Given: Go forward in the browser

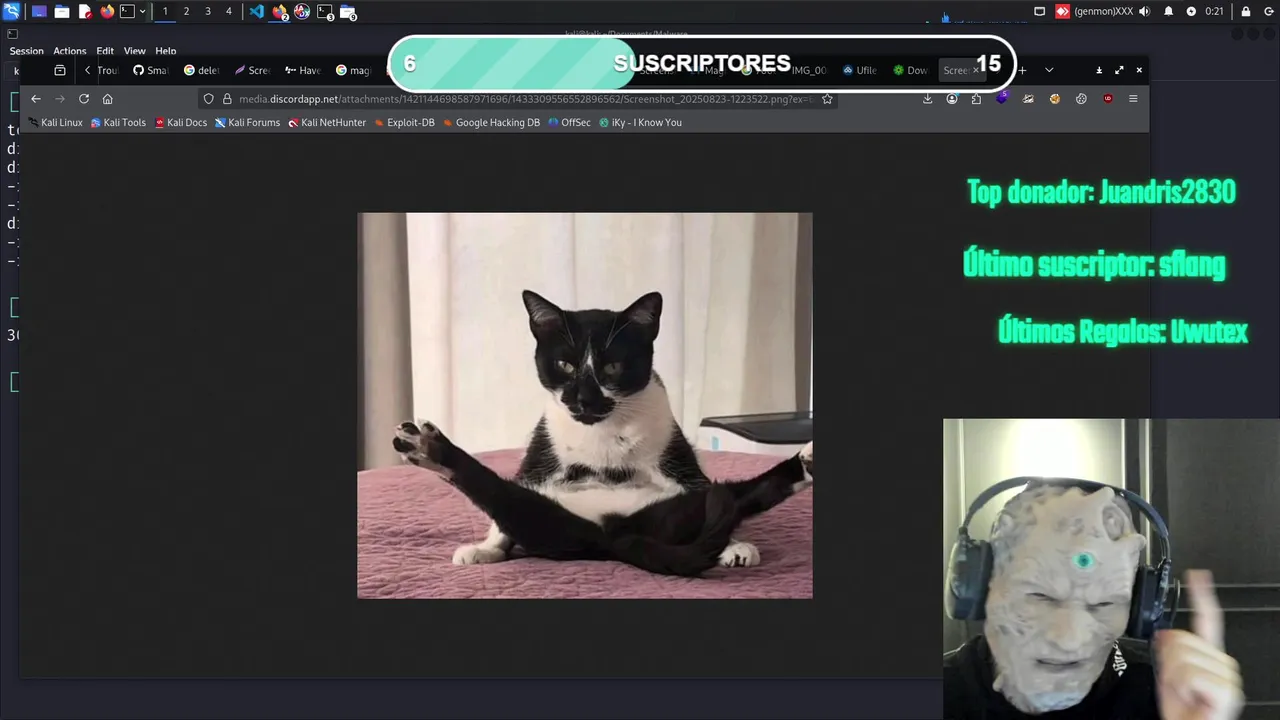Looking at the screenshot, I should point(60,99).
